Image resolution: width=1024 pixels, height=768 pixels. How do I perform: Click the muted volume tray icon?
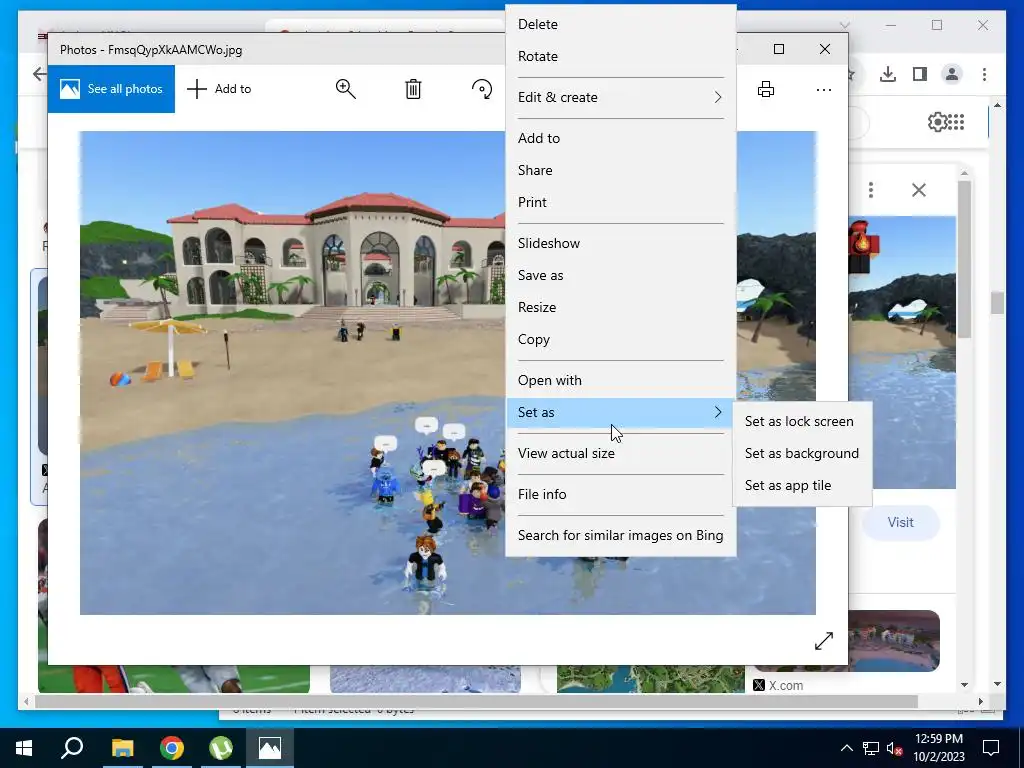895,748
